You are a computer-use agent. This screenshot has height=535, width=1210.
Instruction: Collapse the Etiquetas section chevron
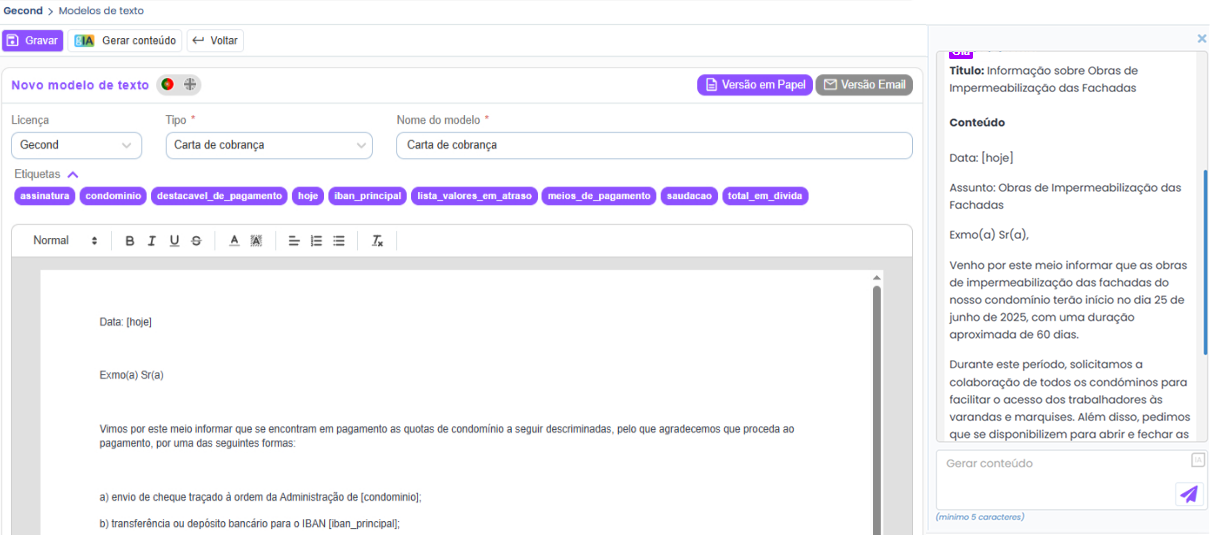tap(73, 175)
